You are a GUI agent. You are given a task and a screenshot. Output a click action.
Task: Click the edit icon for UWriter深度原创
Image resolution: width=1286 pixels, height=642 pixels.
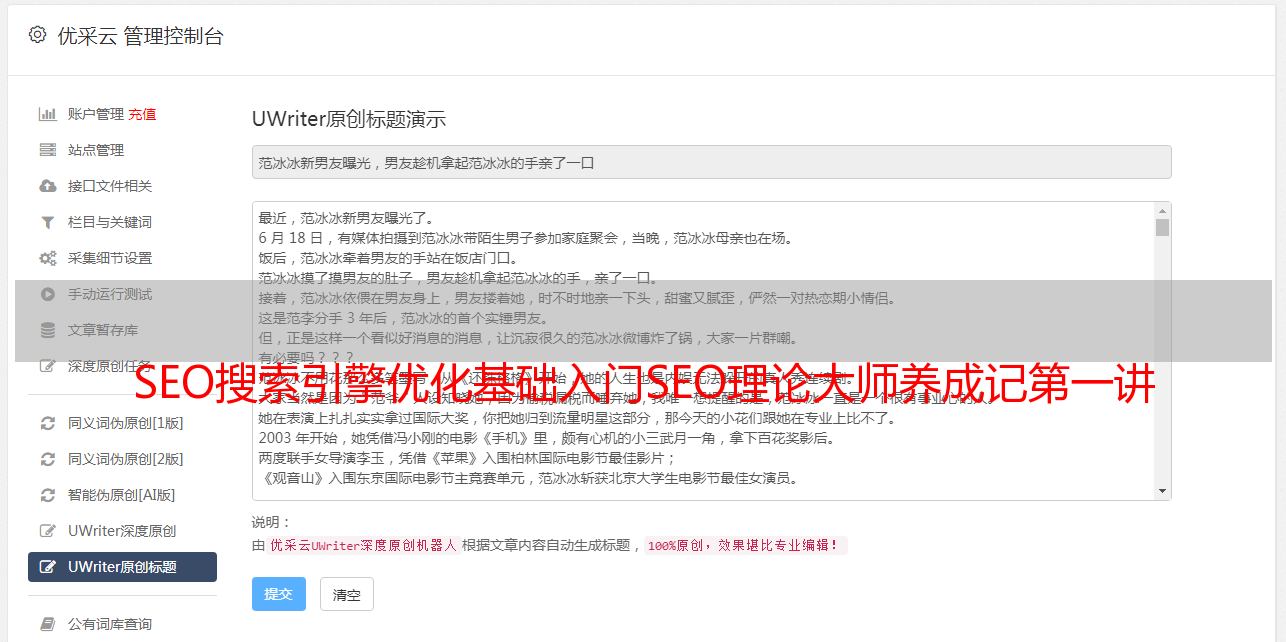(x=47, y=531)
